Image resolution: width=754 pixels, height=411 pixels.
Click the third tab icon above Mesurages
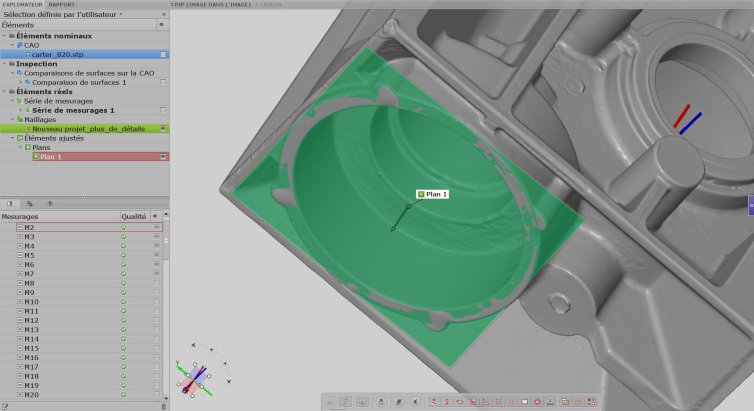[50, 204]
